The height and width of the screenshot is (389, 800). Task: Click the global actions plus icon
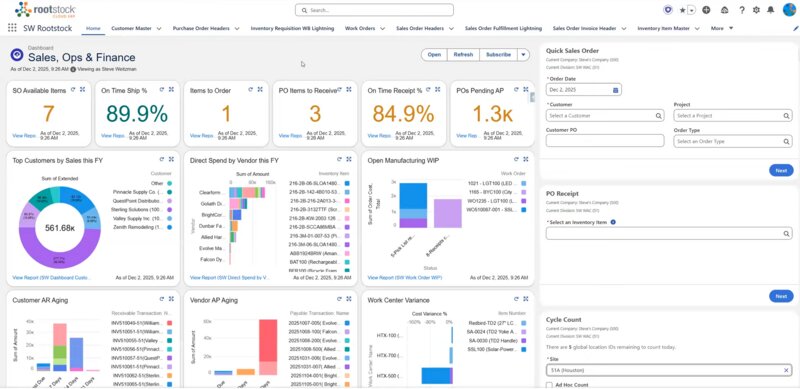click(706, 10)
